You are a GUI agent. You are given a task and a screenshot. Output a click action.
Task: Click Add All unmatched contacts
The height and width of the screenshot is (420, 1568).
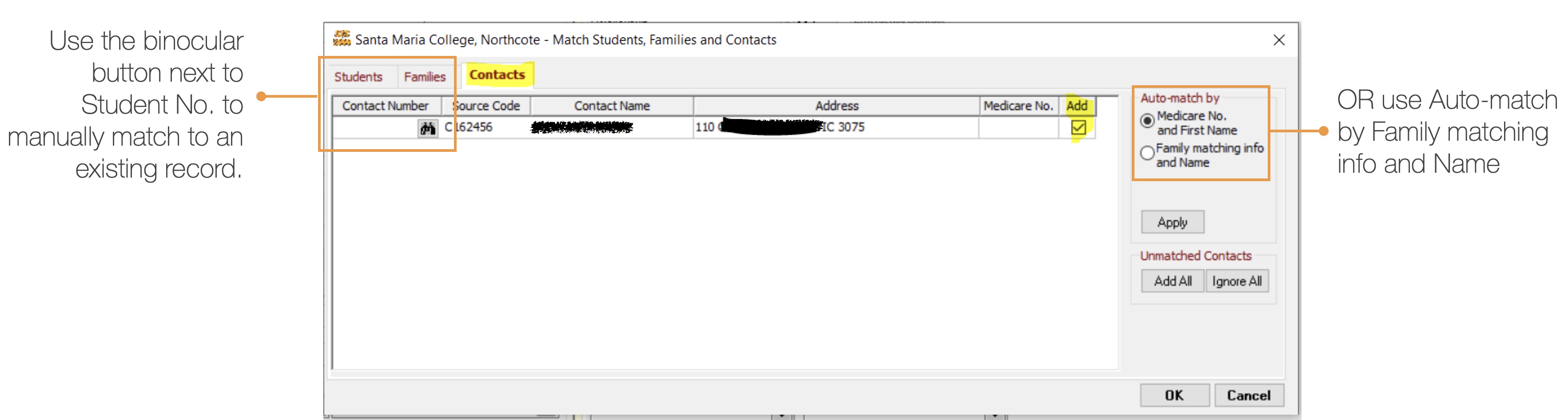[x=1172, y=281]
